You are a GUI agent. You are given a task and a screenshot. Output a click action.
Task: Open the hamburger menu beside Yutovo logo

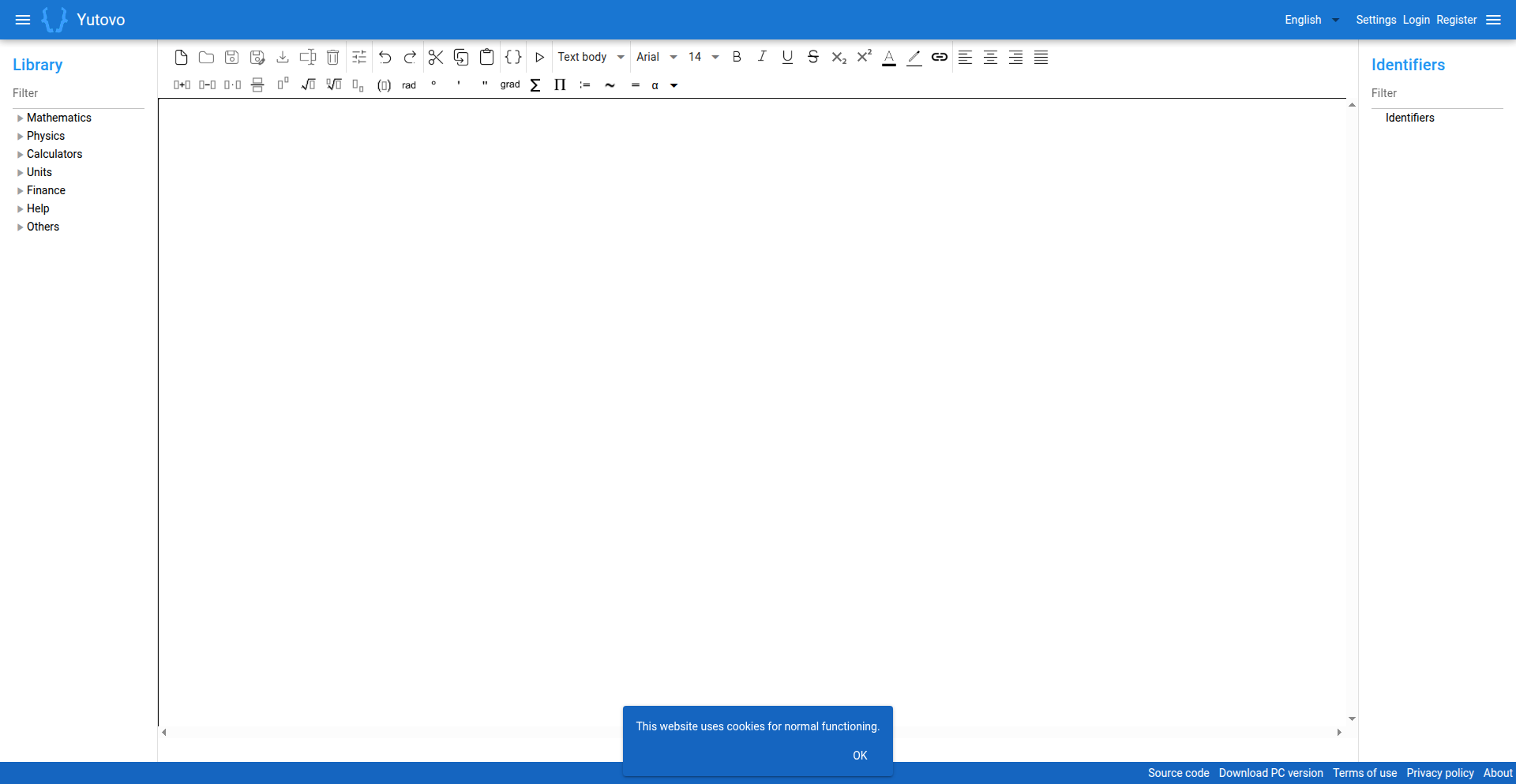click(x=23, y=20)
